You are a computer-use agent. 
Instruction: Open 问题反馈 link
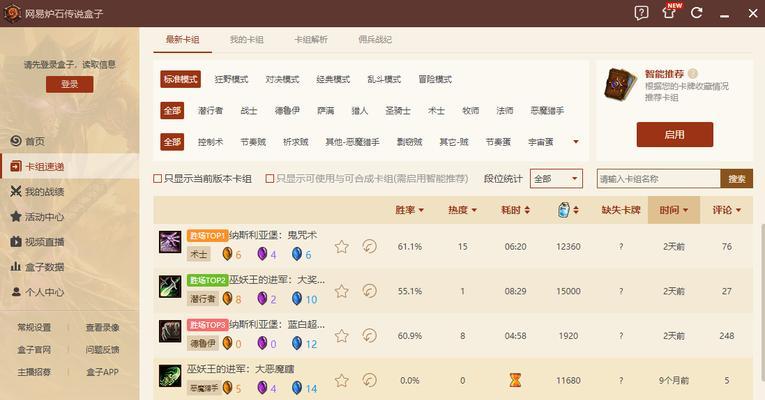point(102,350)
